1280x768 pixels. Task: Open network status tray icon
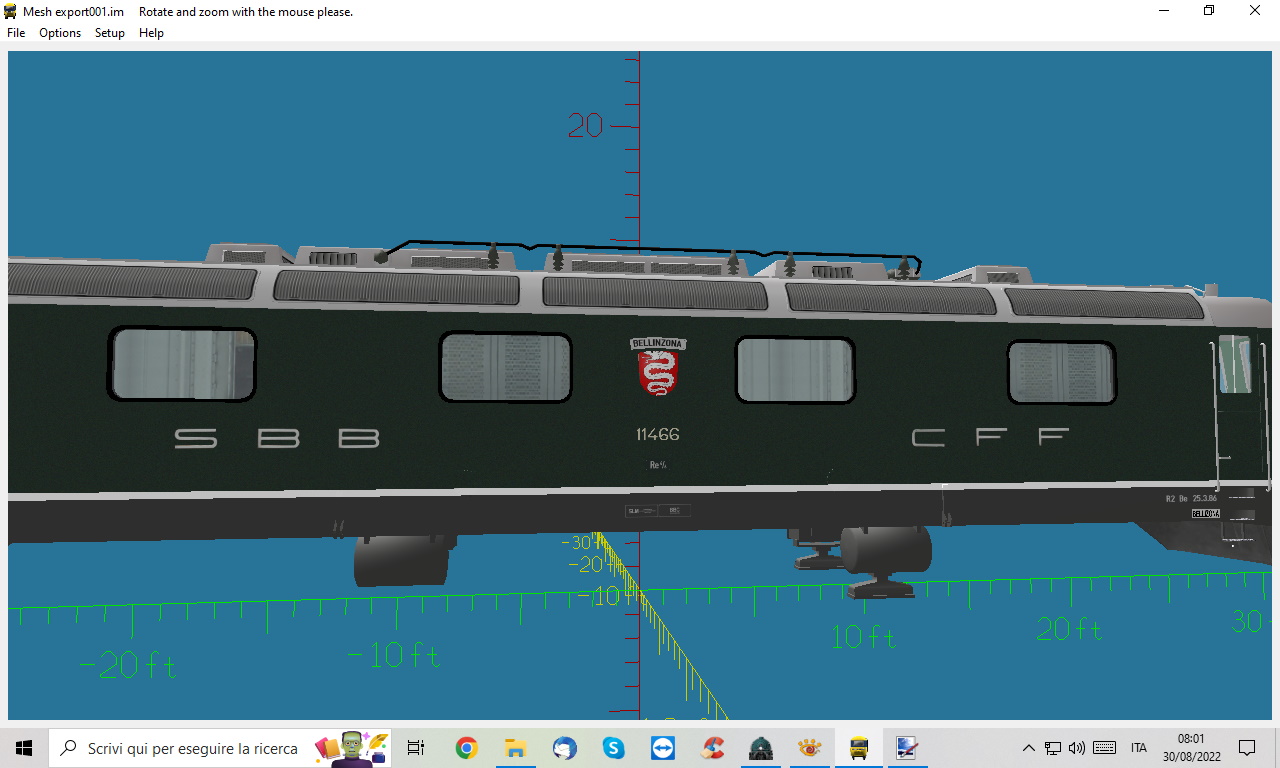[x=1053, y=748]
